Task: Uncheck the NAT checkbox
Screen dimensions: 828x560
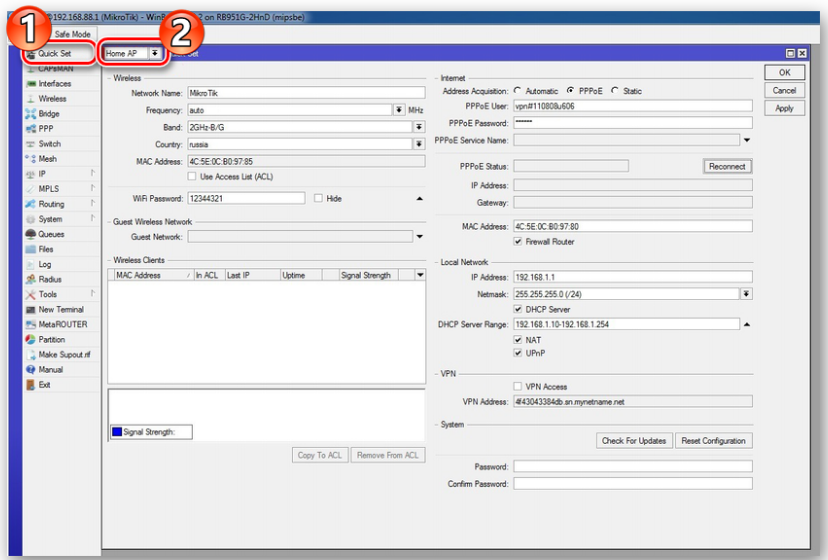Action: coord(518,340)
